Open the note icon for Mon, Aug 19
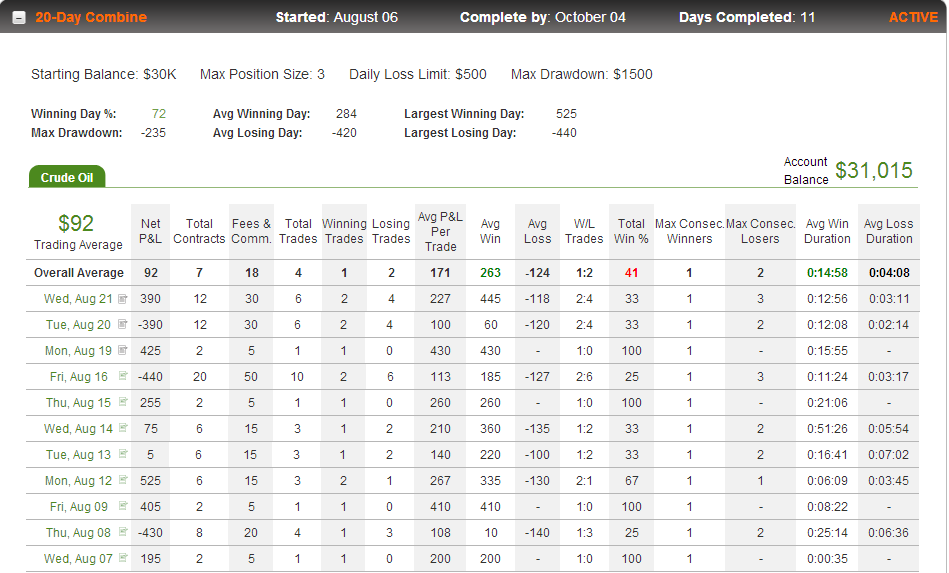 click(x=123, y=350)
